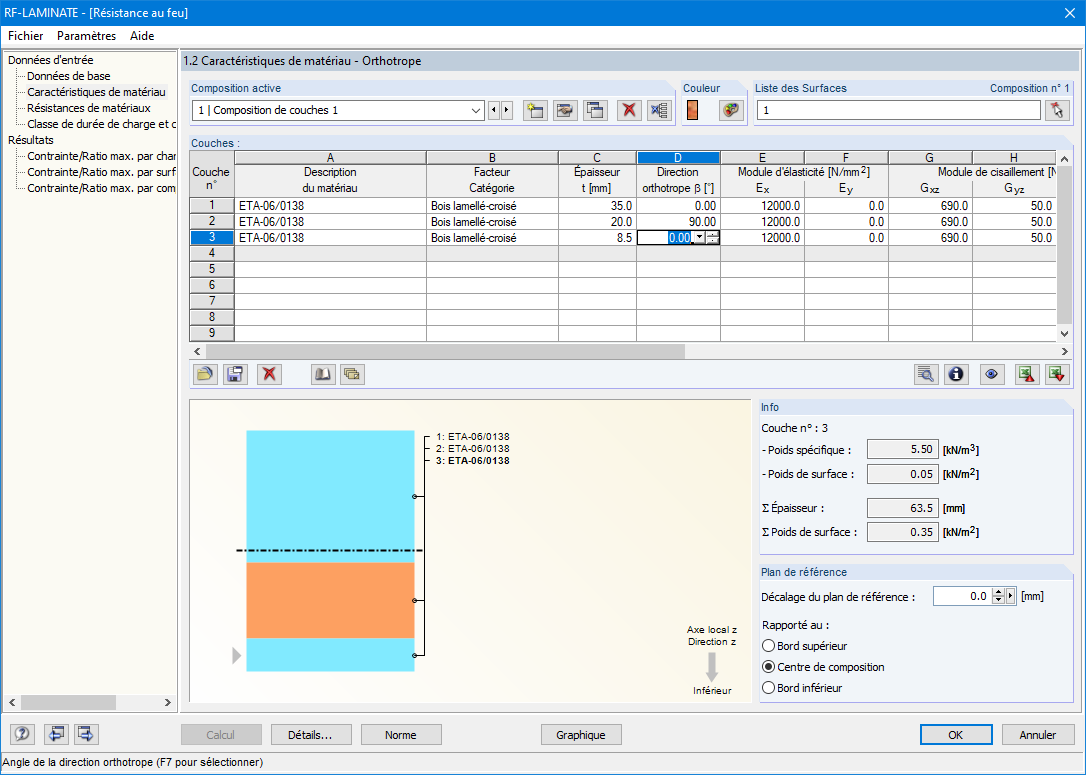Select row header for layer 2

coord(212,222)
